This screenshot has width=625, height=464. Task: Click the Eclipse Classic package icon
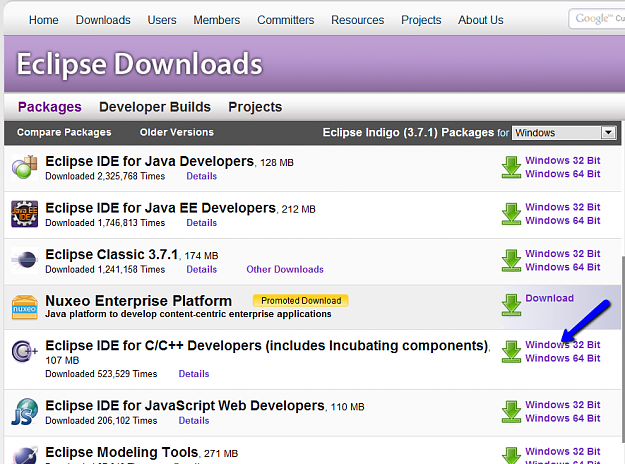coord(25,260)
